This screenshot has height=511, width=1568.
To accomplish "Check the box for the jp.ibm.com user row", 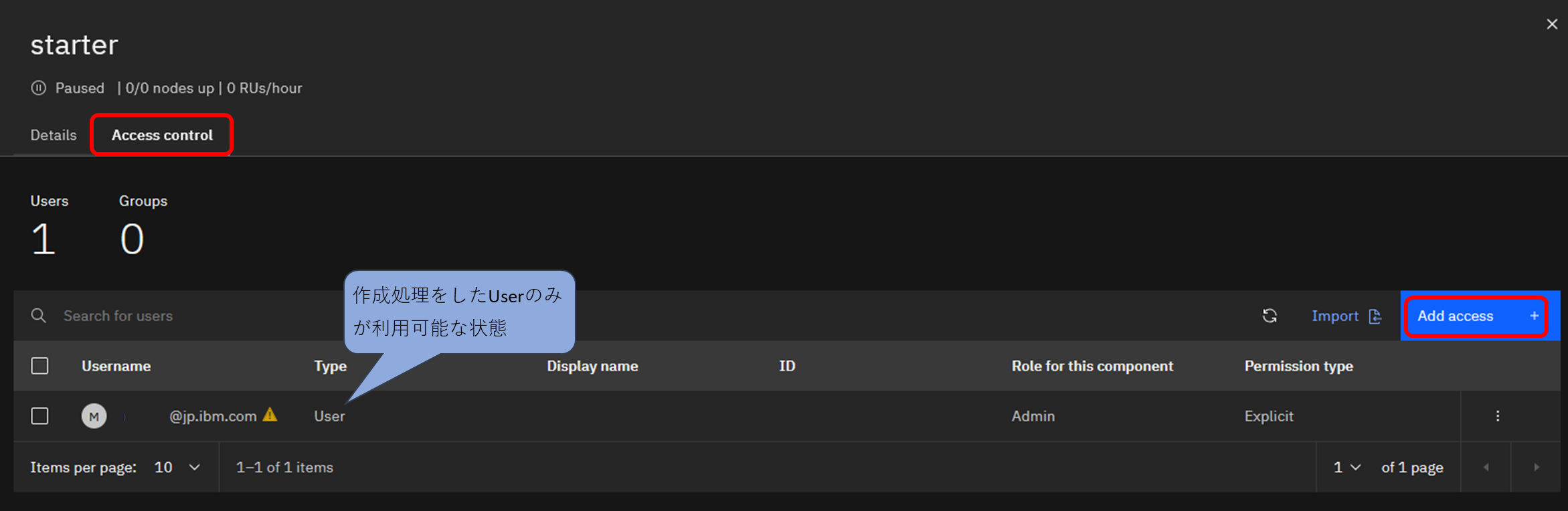I will point(40,416).
